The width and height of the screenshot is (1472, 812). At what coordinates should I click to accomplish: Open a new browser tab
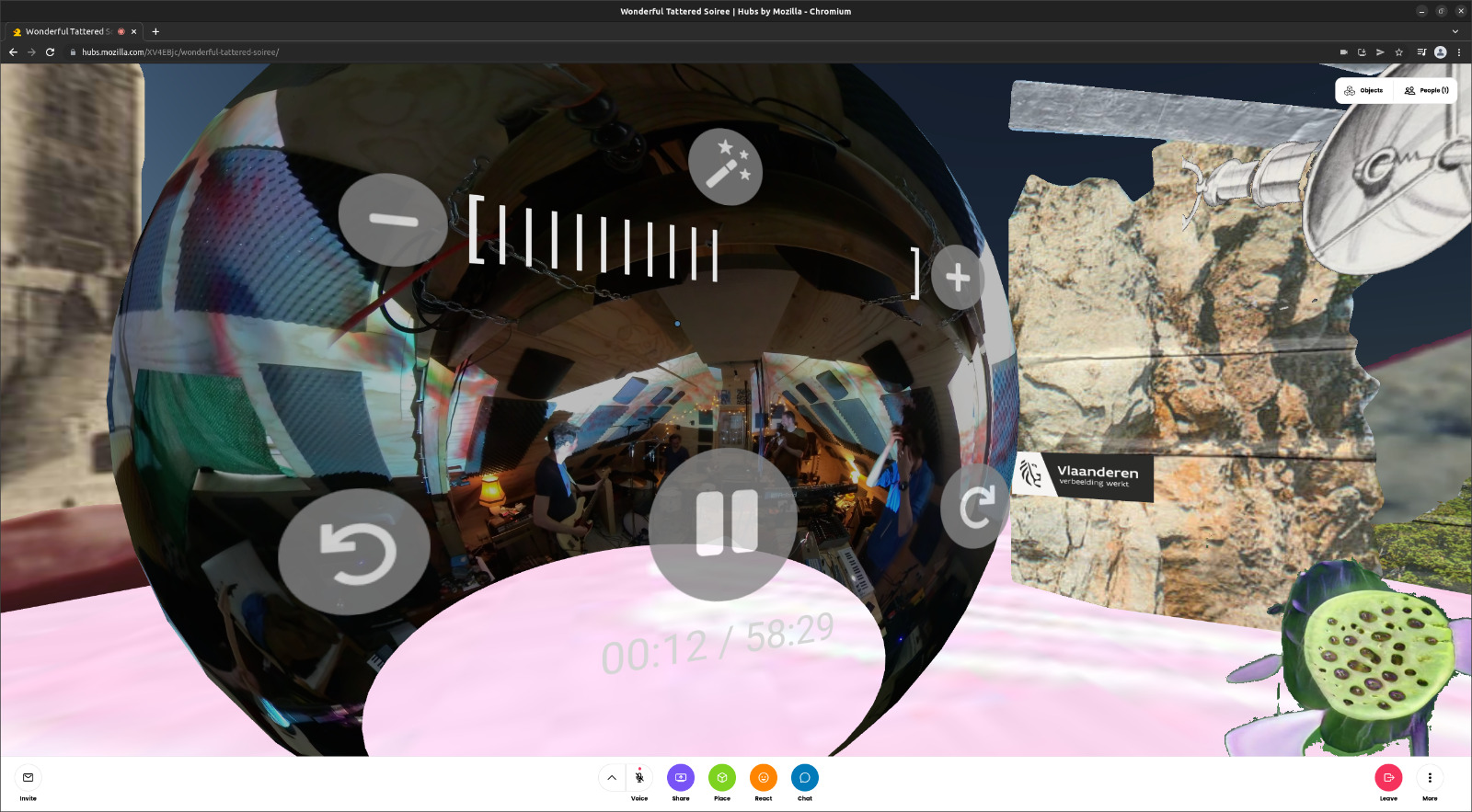pos(155,31)
